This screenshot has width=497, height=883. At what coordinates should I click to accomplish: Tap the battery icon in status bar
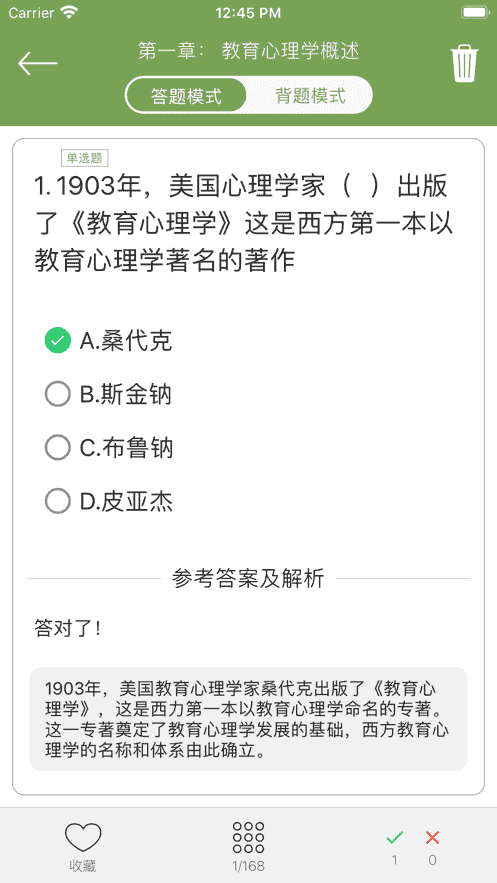click(x=474, y=12)
